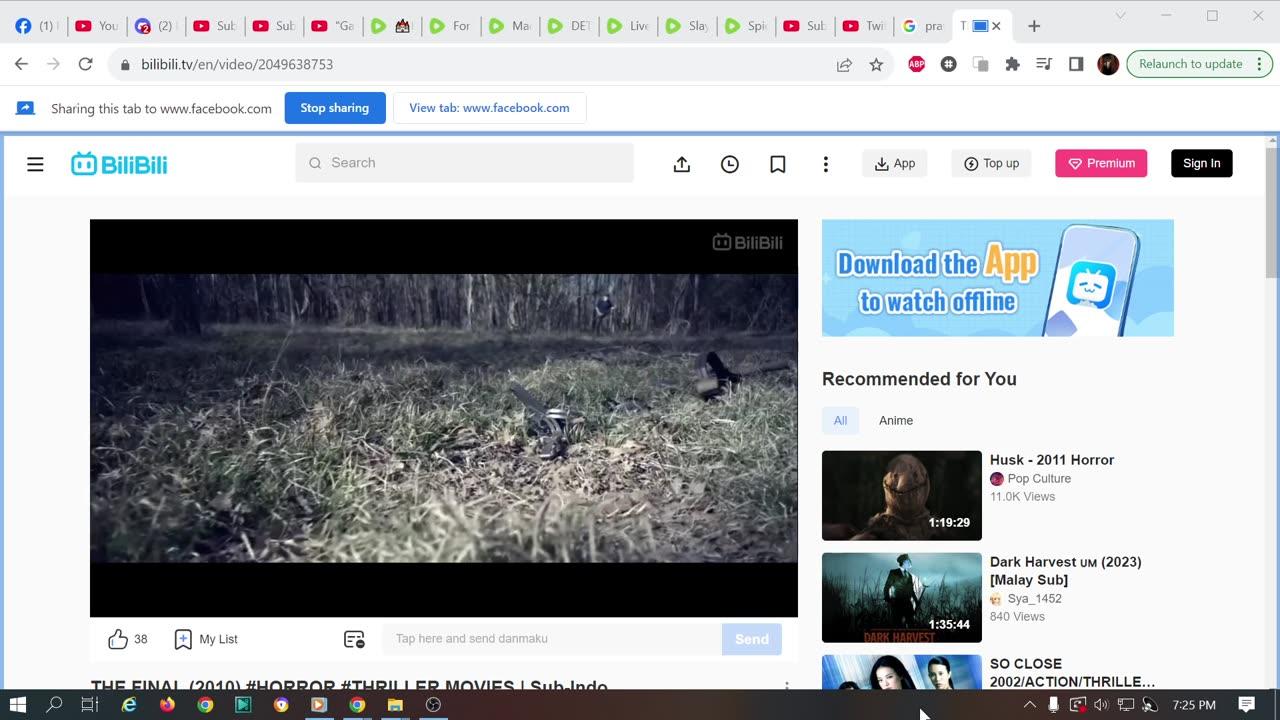Toggle the Chrome side panel
The width and height of the screenshot is (1280, 720).
point(1076,64)
